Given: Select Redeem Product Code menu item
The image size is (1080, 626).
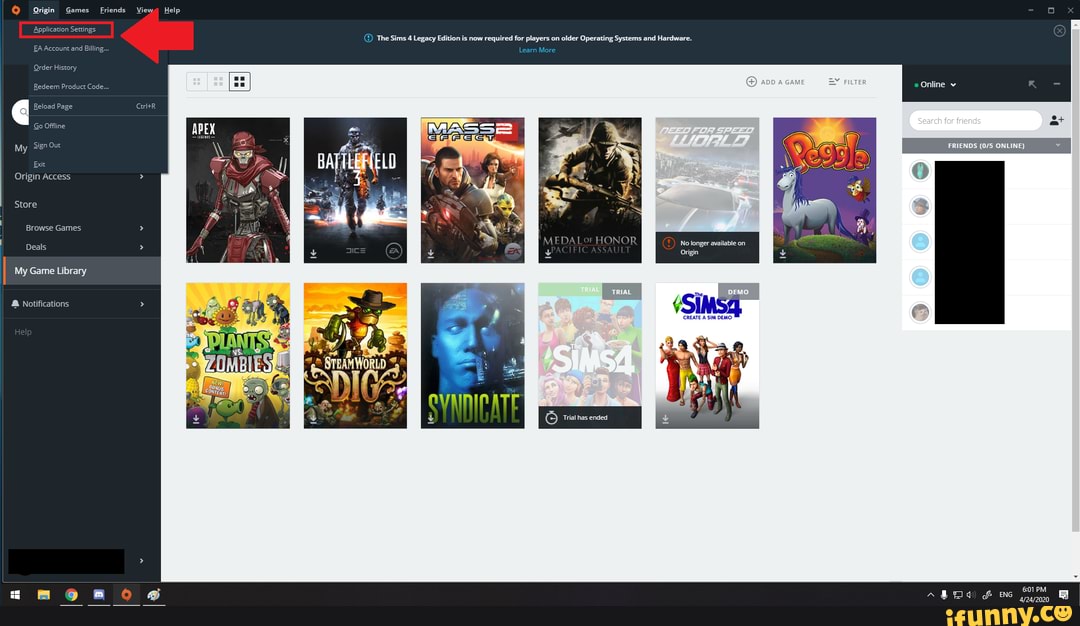Looking at the screenshot, I should 71,87.
